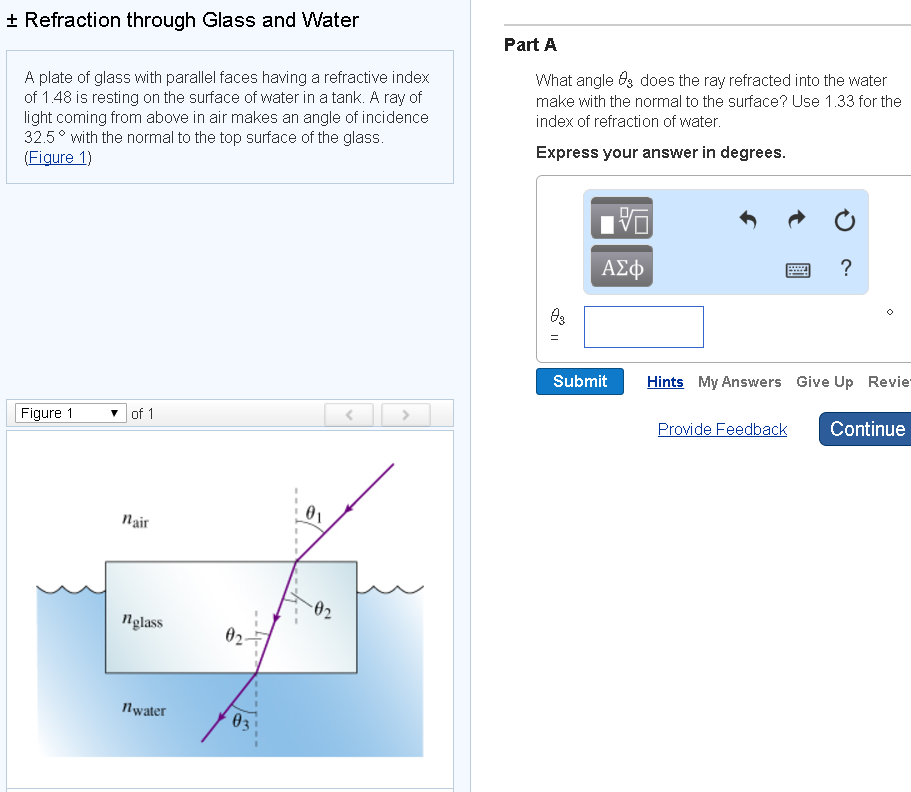Viewport: 911px width, 792px height.
Task: Open the Greek symbols palette ΑΣφ
Action: coord(621,266)
